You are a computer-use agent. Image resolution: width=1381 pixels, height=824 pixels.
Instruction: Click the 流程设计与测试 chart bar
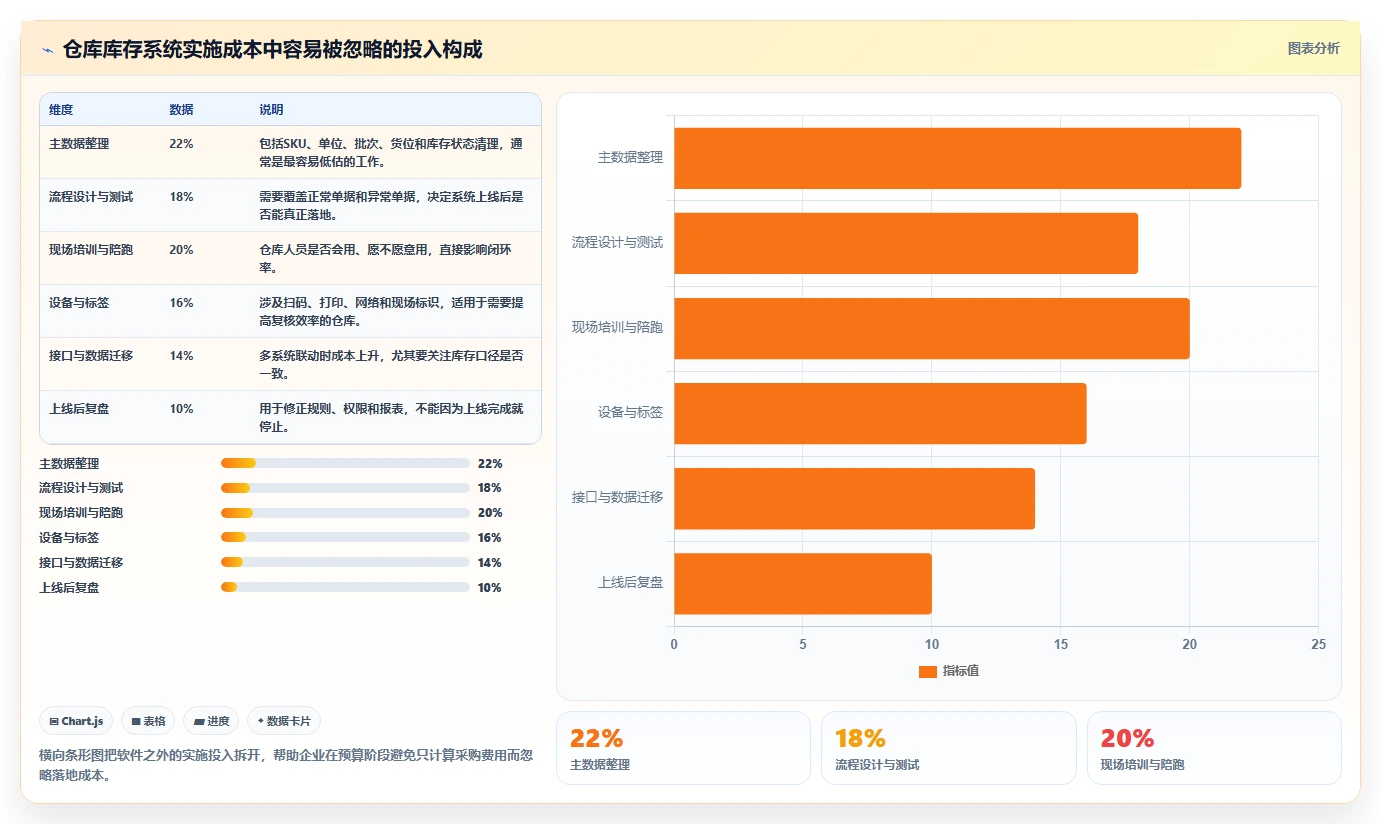906,243
